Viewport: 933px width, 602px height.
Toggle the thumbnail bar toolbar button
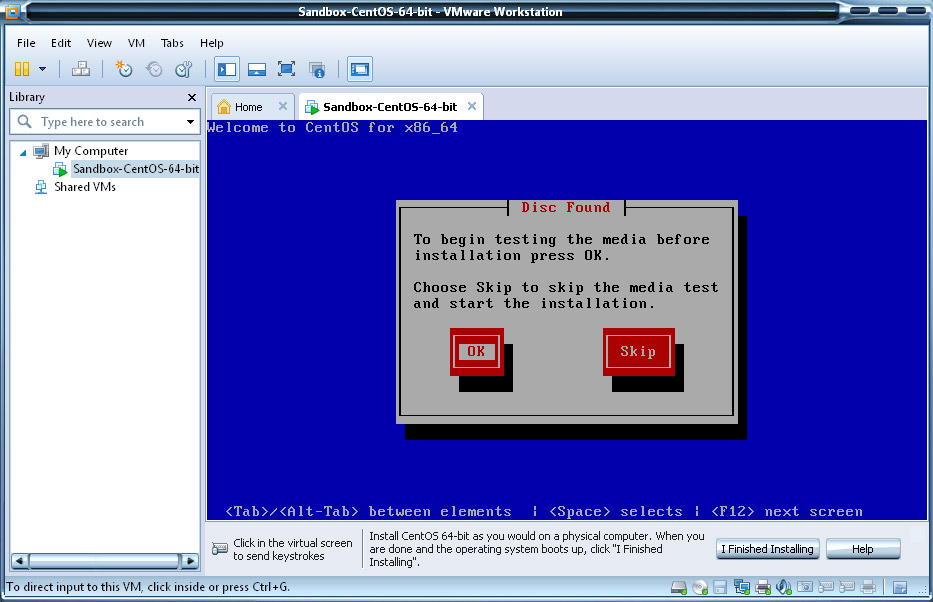[257, 69]
